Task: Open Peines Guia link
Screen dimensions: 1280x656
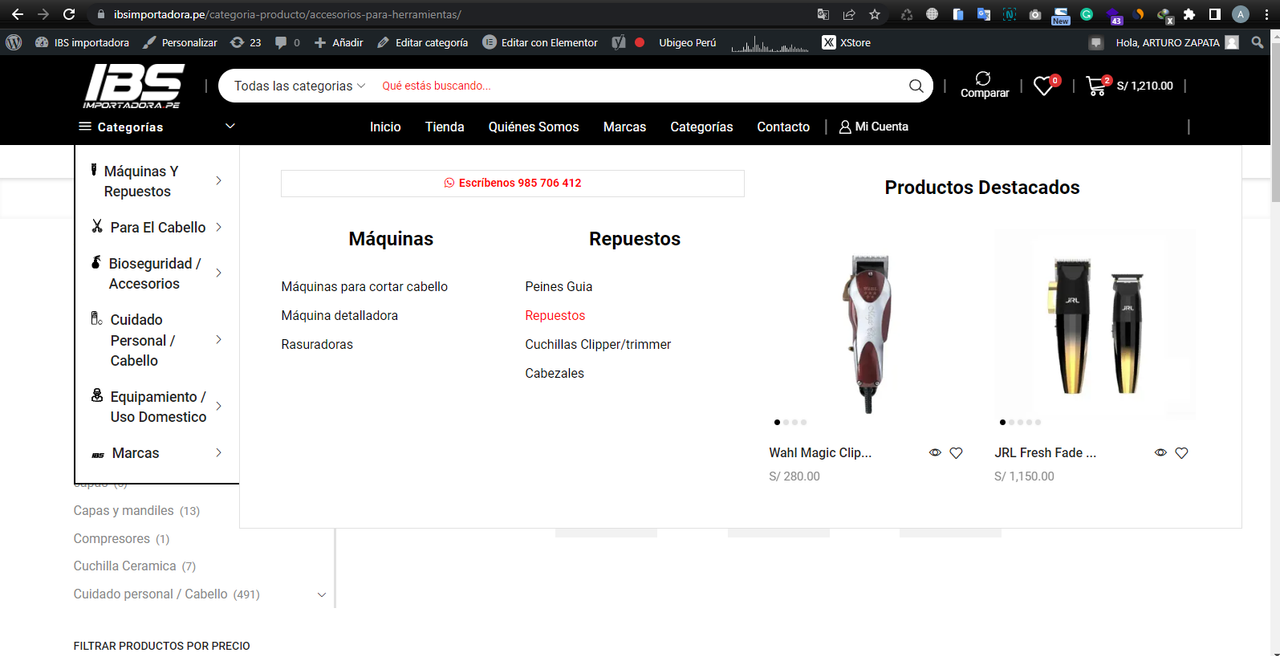Action: (x=559, y=287)
